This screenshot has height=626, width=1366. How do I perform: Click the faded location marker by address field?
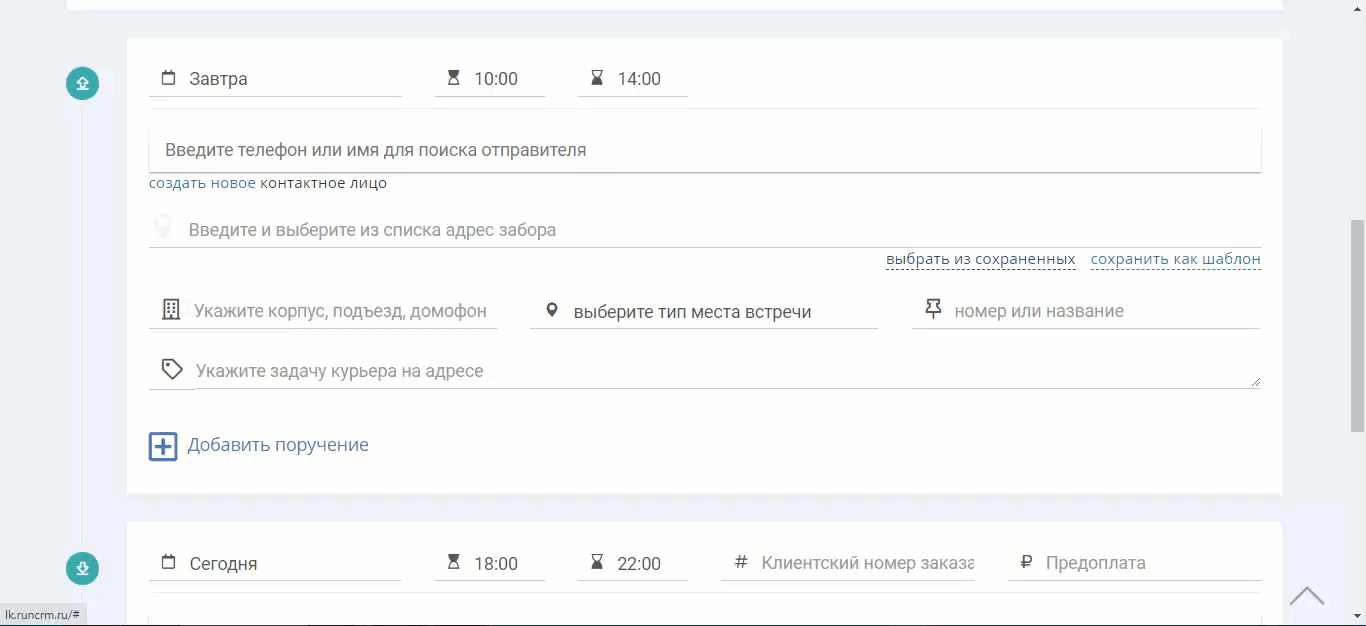click(162, 228)
